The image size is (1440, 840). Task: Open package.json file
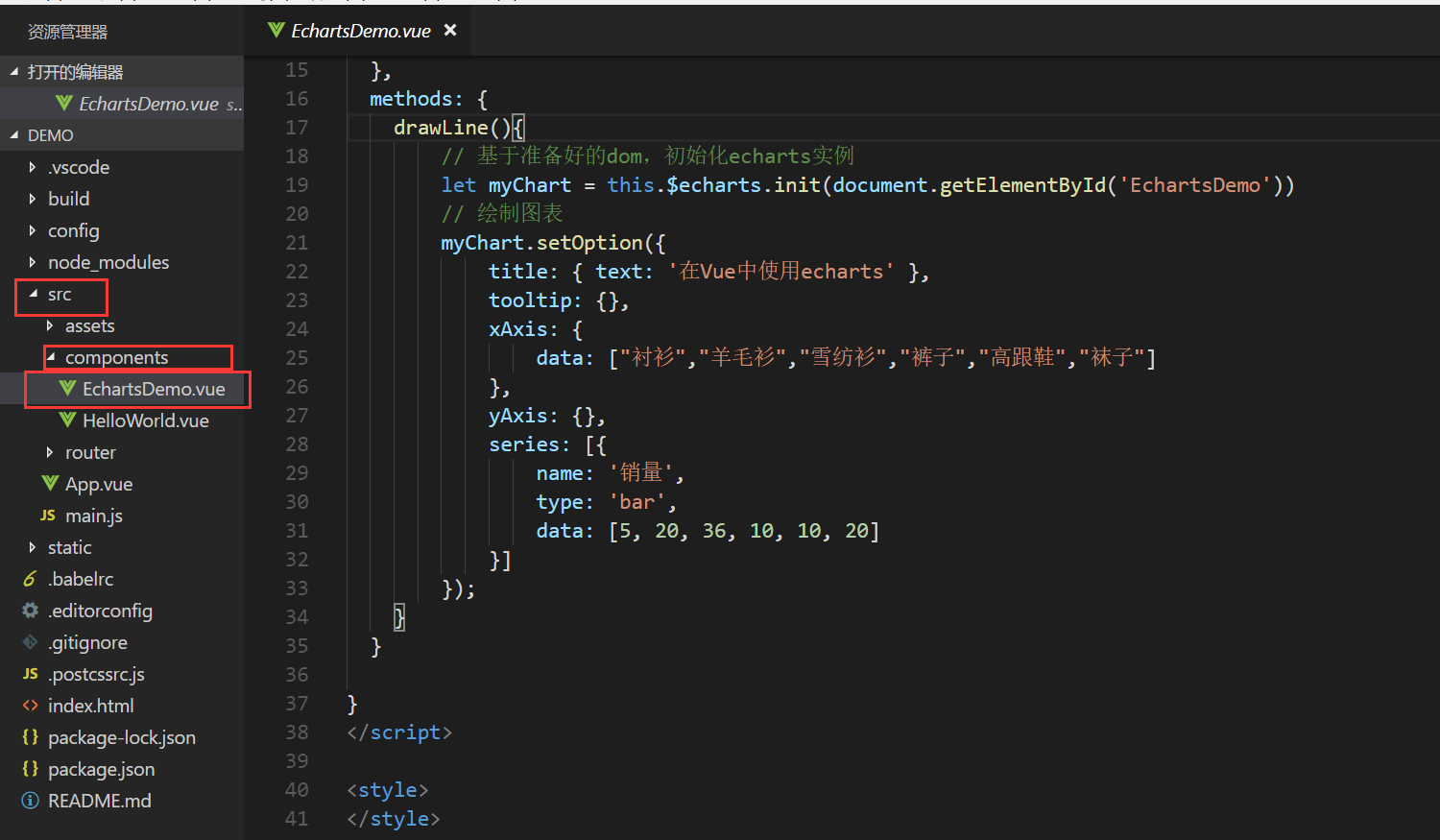pos(102,769)
